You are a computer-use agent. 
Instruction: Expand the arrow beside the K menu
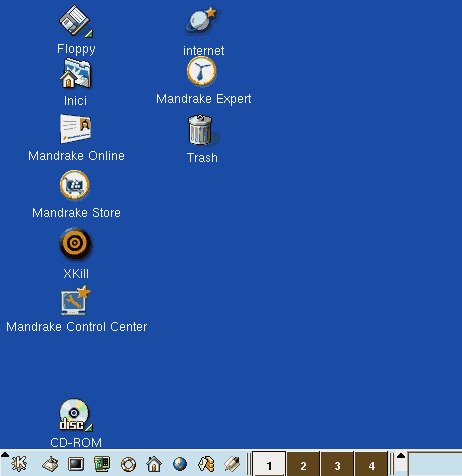5,454
